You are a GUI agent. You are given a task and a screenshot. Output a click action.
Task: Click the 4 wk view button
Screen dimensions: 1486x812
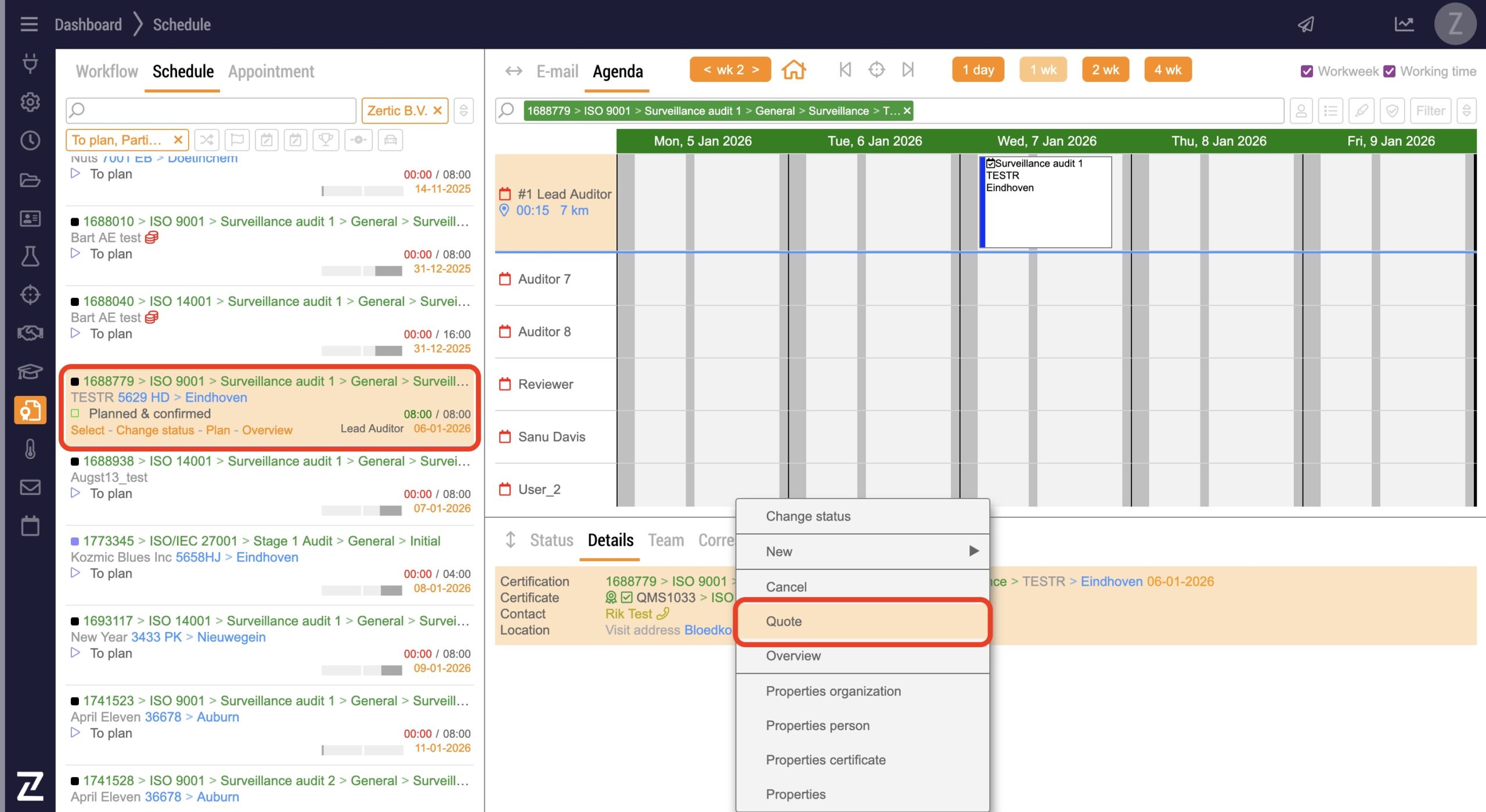(x=1167, y=70)
